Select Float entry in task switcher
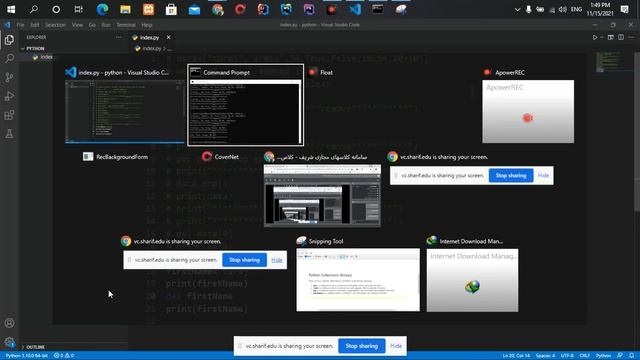Image resolution: width=640 pixels, height=360 pixels. 321,72
